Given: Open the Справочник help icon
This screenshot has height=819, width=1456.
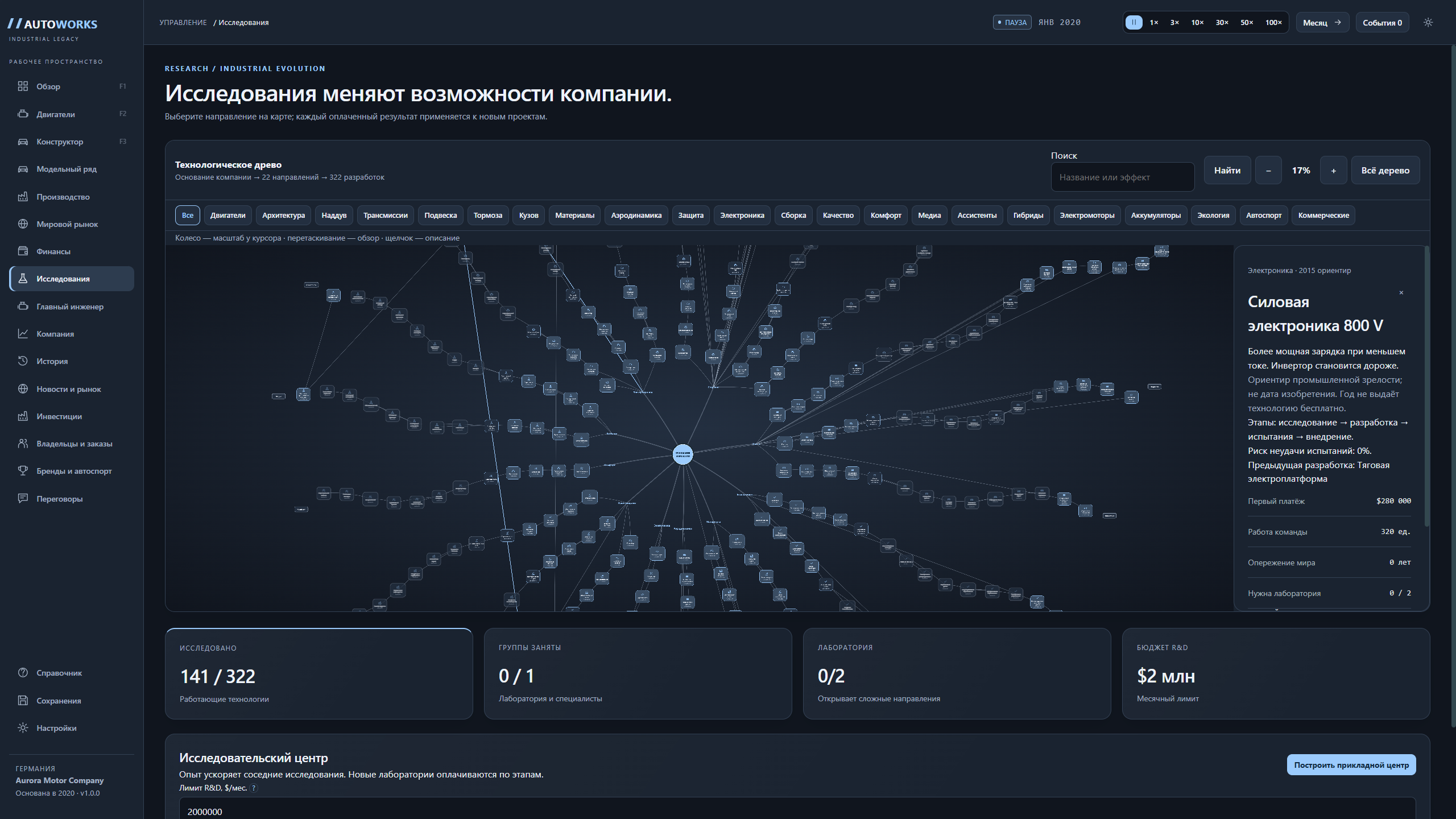Looking at the screenshot, I should click(23, 673).
